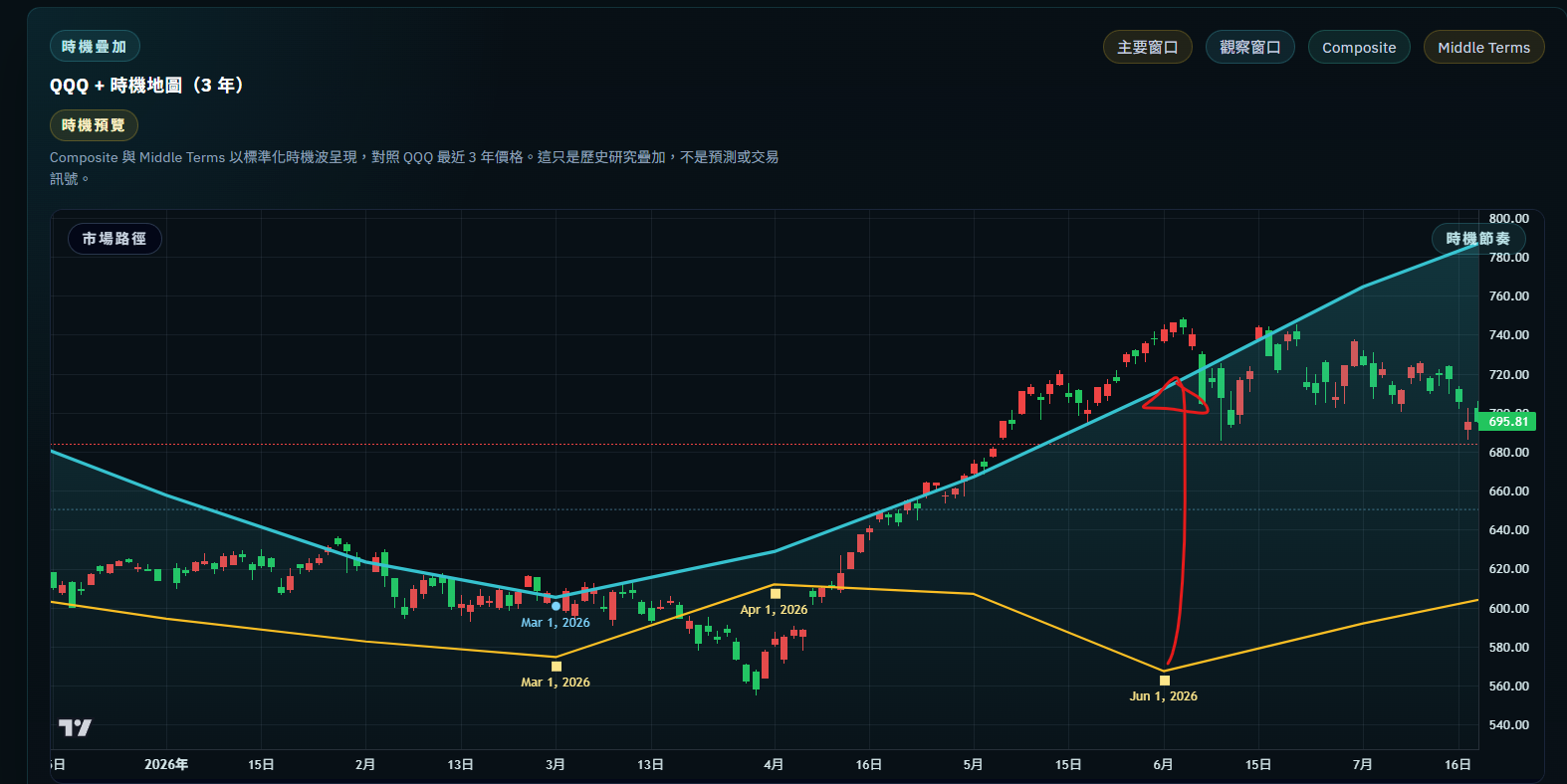The width and height of the screenshot is (1567, 784).
Task: Click the 660.00 price axis label
Action: tap(1509, 491)
